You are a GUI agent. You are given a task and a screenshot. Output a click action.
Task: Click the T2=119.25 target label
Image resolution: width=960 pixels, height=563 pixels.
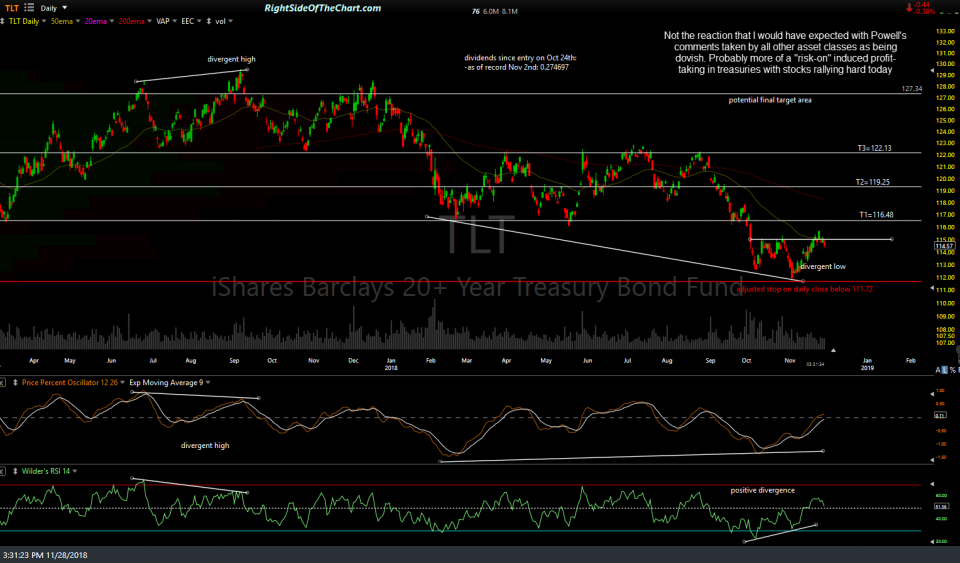point(872,182)
